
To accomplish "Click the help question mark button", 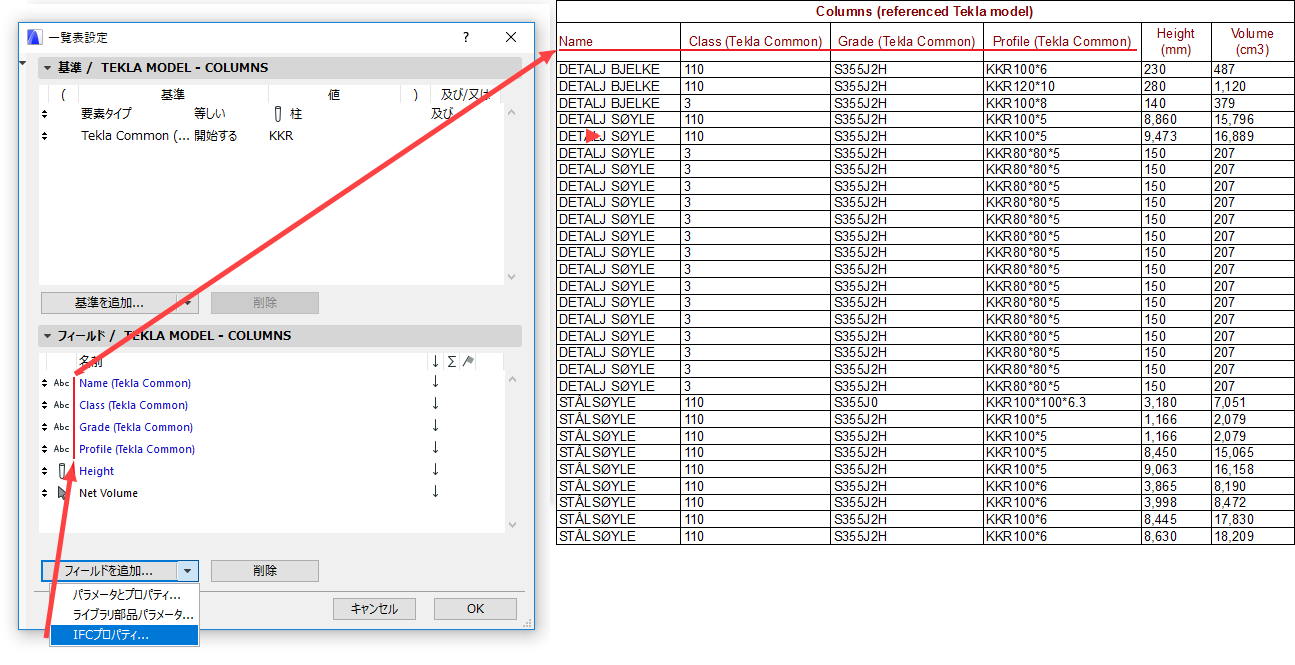I will pyautogui.click(x=466, y=37).
